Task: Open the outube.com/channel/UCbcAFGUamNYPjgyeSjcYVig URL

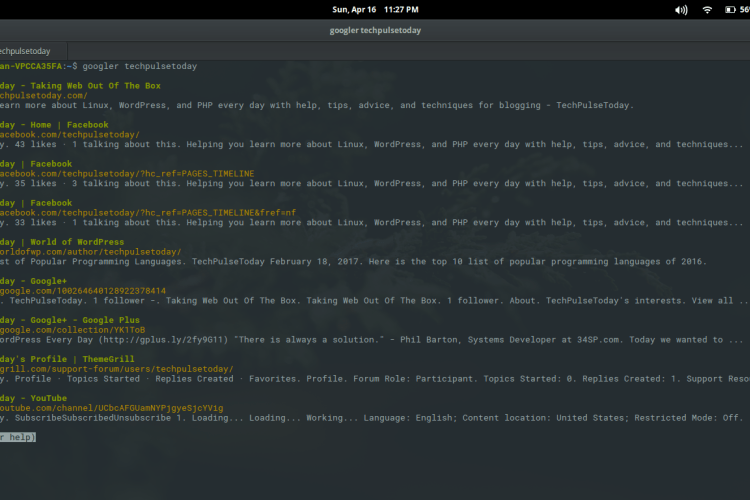Action: [111, 408]
